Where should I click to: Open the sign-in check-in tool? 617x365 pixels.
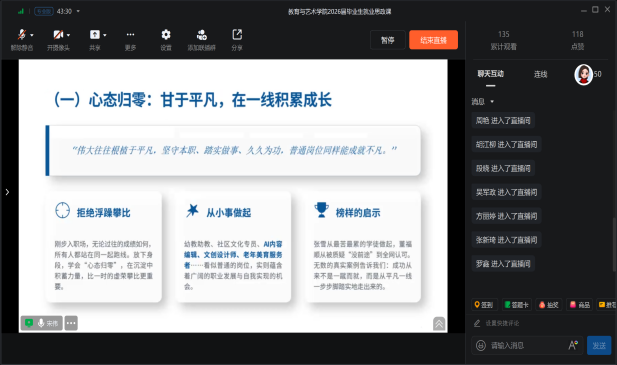(x=484, y=305)
